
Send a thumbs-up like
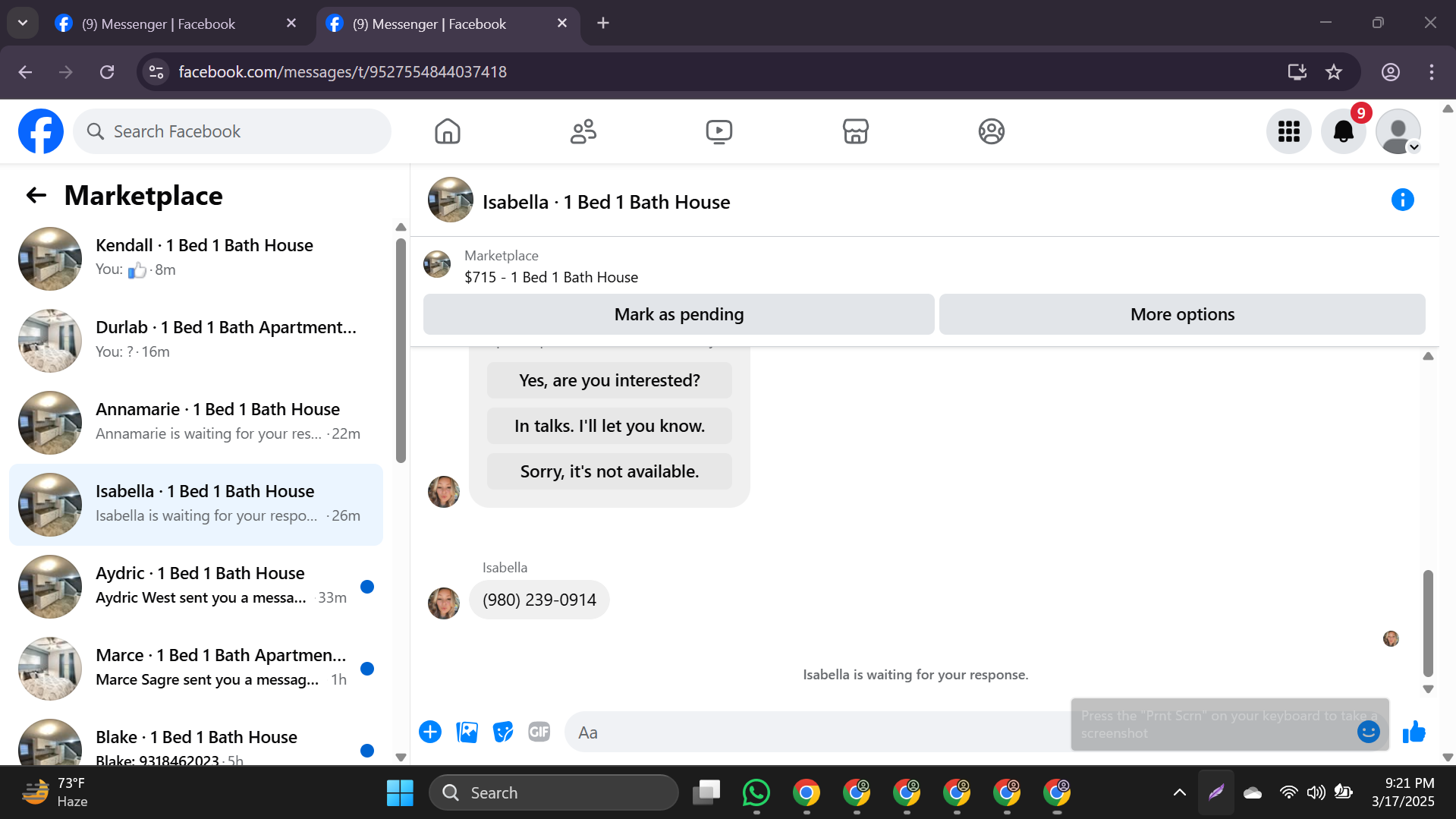[x=1414, y=732]
